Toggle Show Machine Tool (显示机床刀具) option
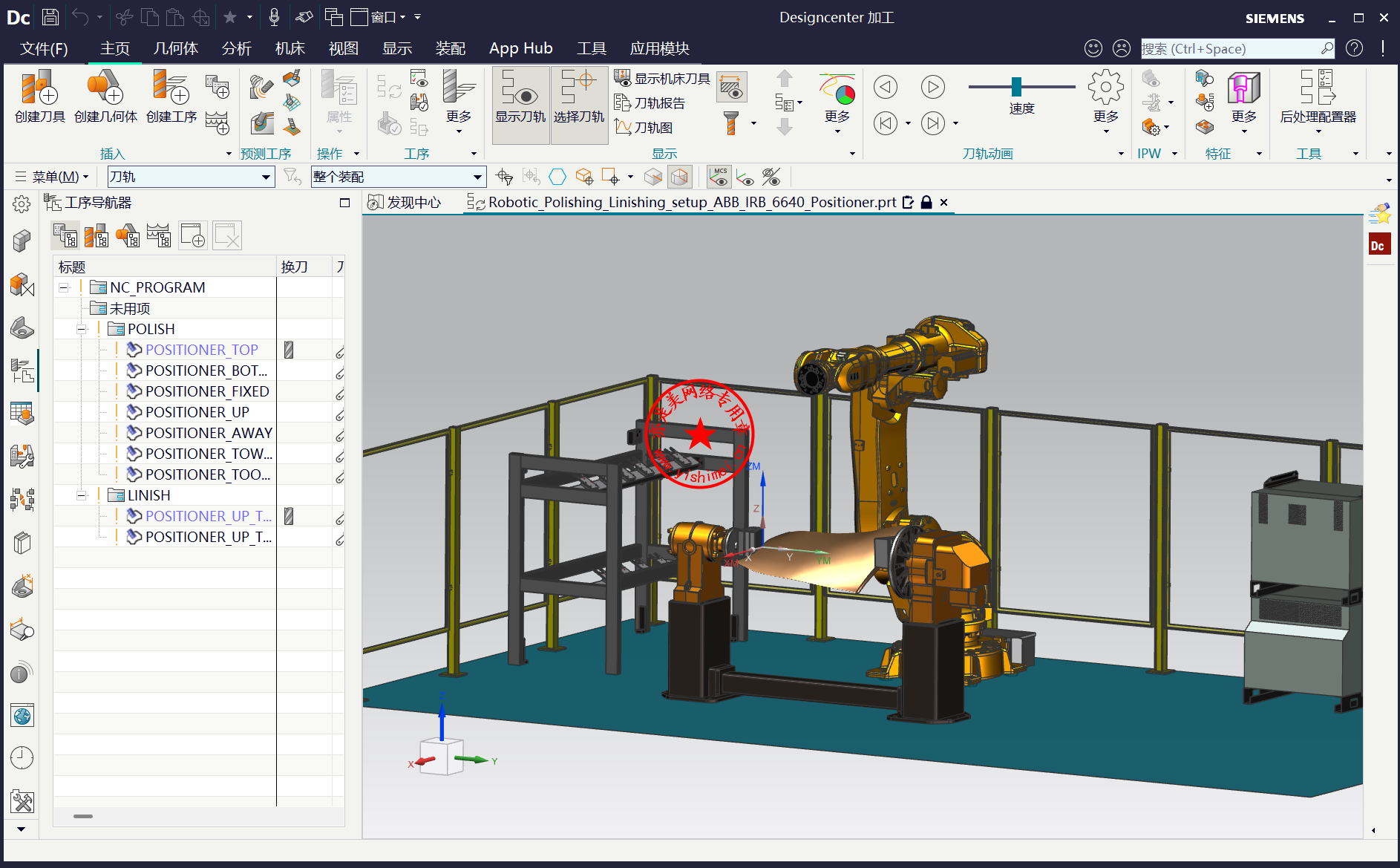 (x=662, y=79)
